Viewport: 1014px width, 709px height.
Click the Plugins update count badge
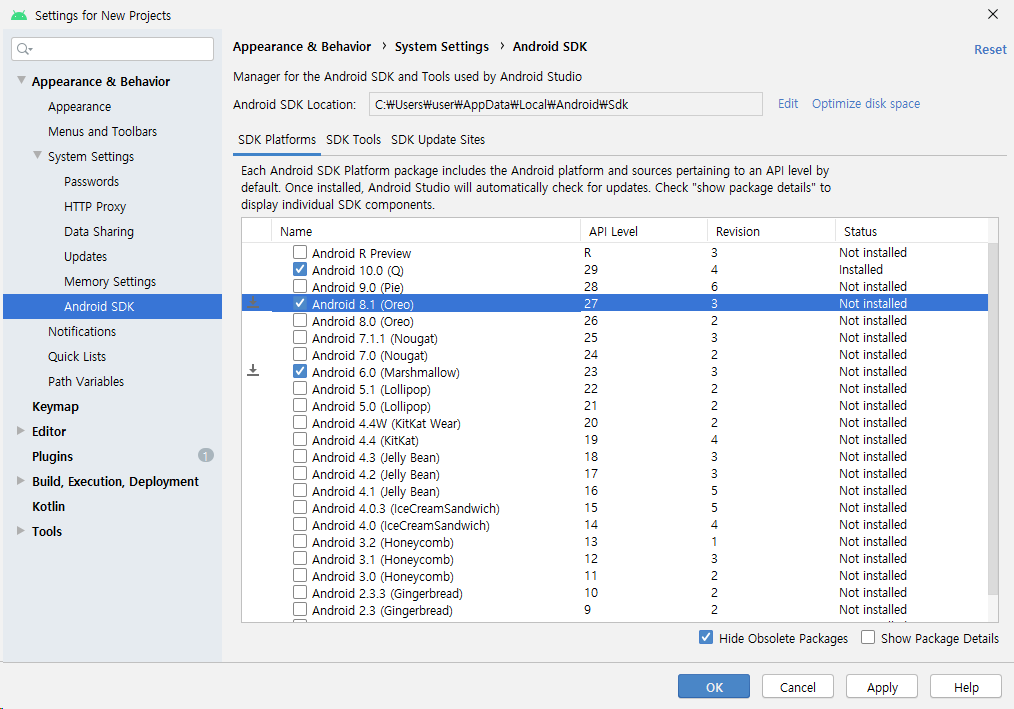tap(206, 456)
